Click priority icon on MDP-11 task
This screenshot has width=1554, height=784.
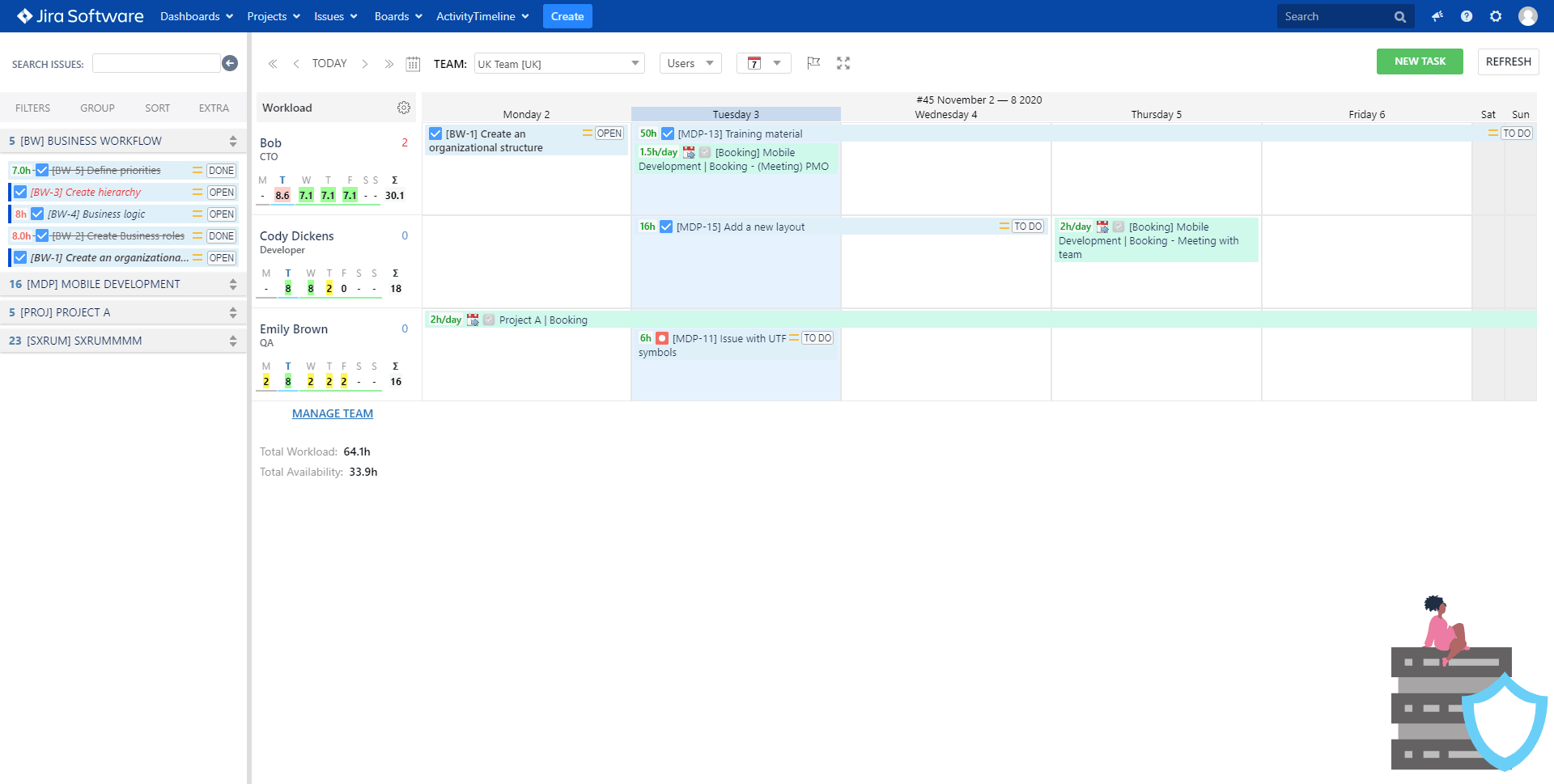pyautogui.click(x=794, y=338)
